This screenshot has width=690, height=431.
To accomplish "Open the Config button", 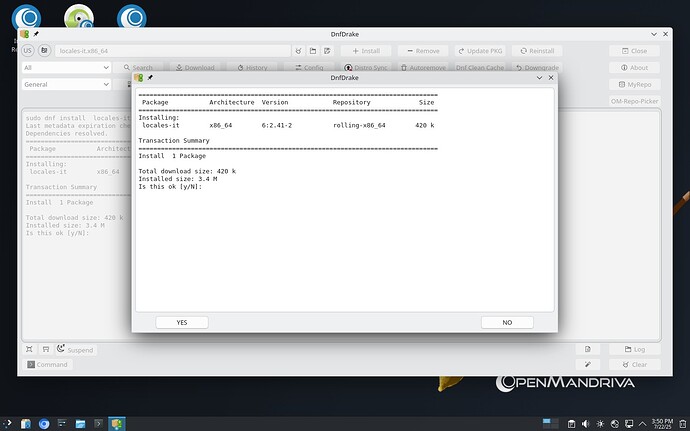I will coord(309,67).
